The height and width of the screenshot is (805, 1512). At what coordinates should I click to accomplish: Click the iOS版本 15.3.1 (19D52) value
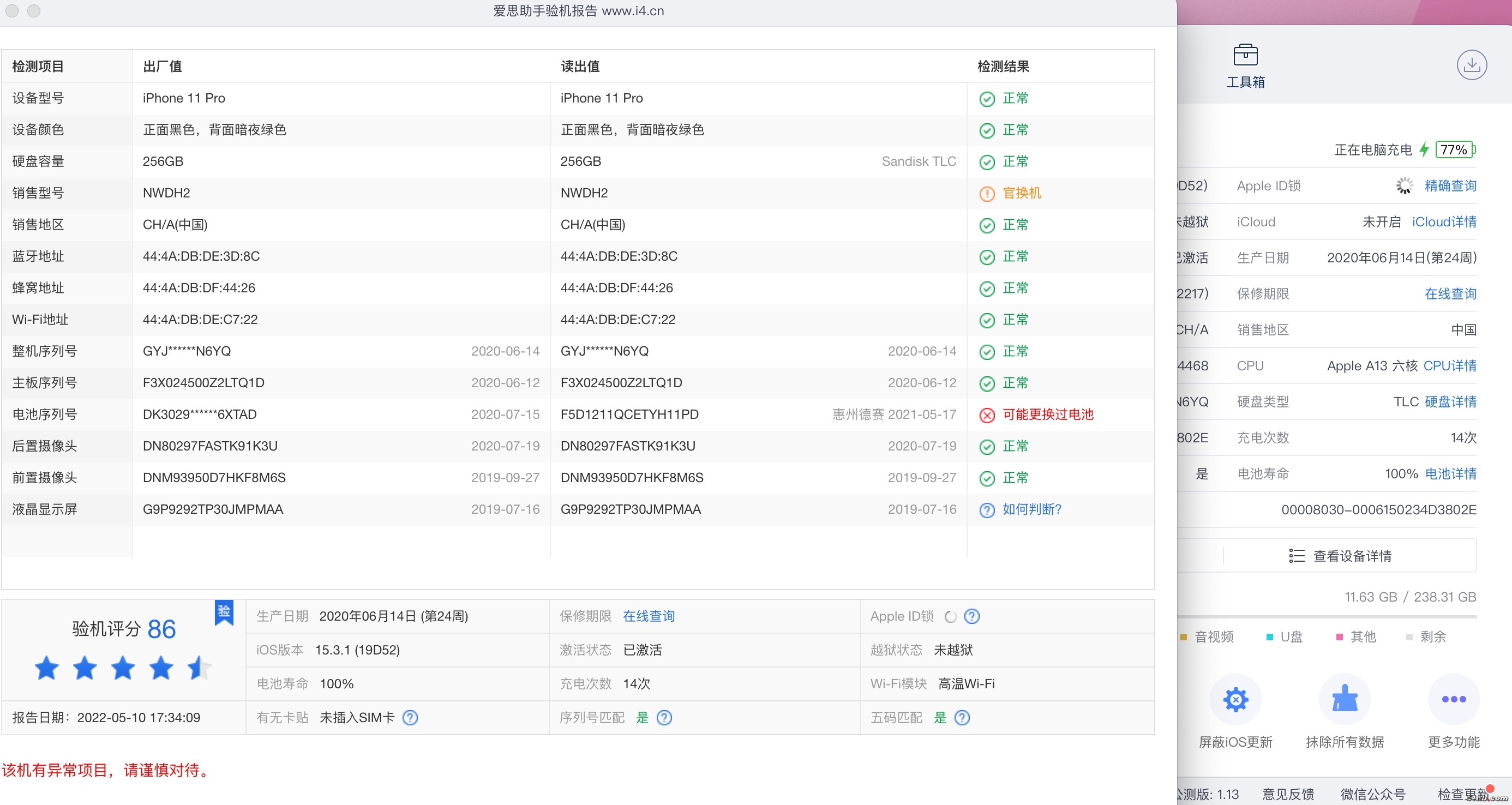pos(357,650)
